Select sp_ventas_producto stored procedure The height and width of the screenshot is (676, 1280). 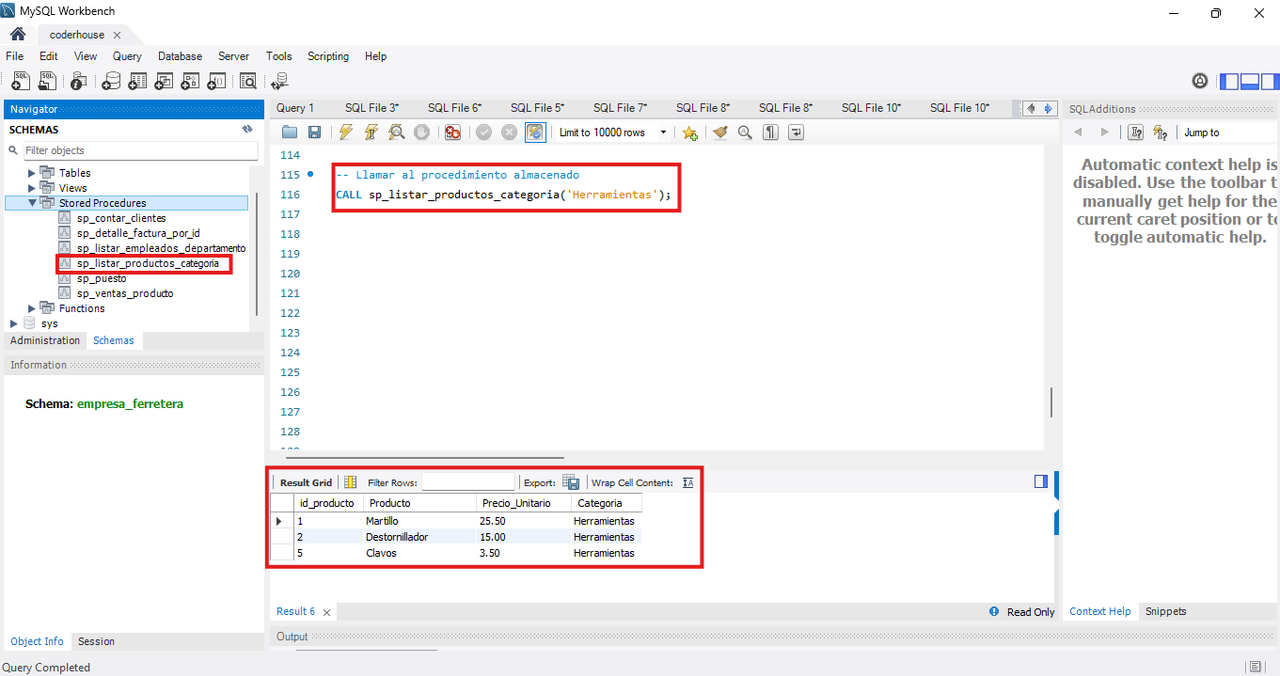[x=124, y=293]
